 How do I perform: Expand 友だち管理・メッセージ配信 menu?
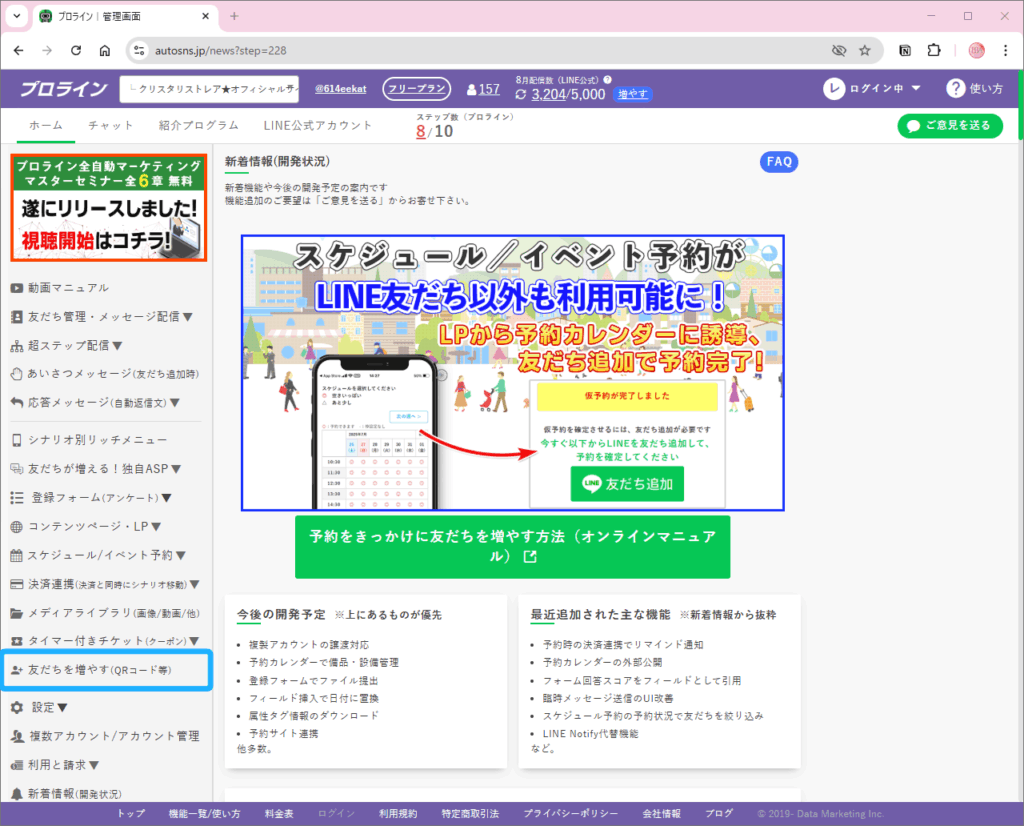102,317
